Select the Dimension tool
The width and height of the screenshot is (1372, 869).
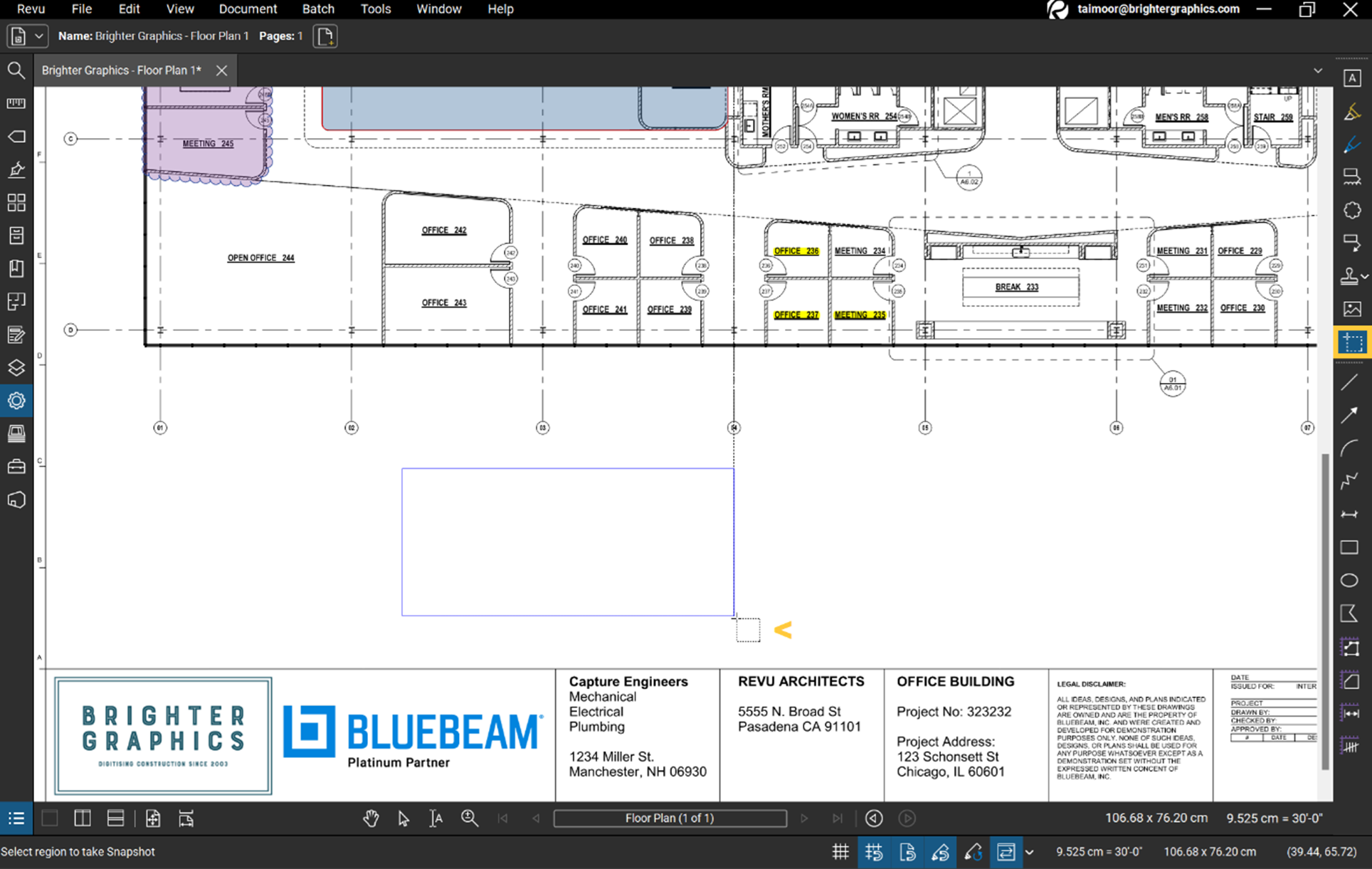(x=1349, y=514)
